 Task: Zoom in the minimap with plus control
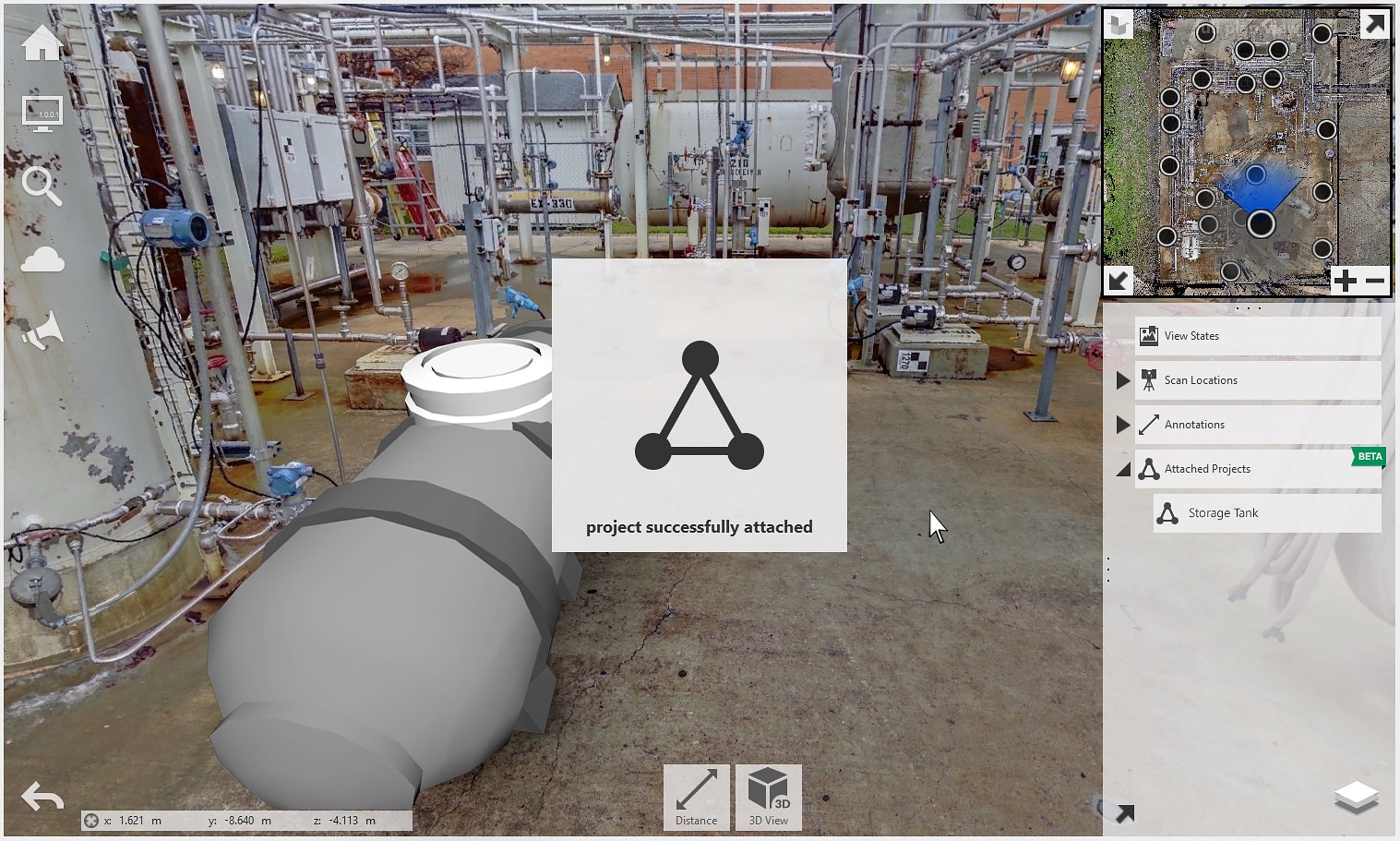tap(1345, 280)
